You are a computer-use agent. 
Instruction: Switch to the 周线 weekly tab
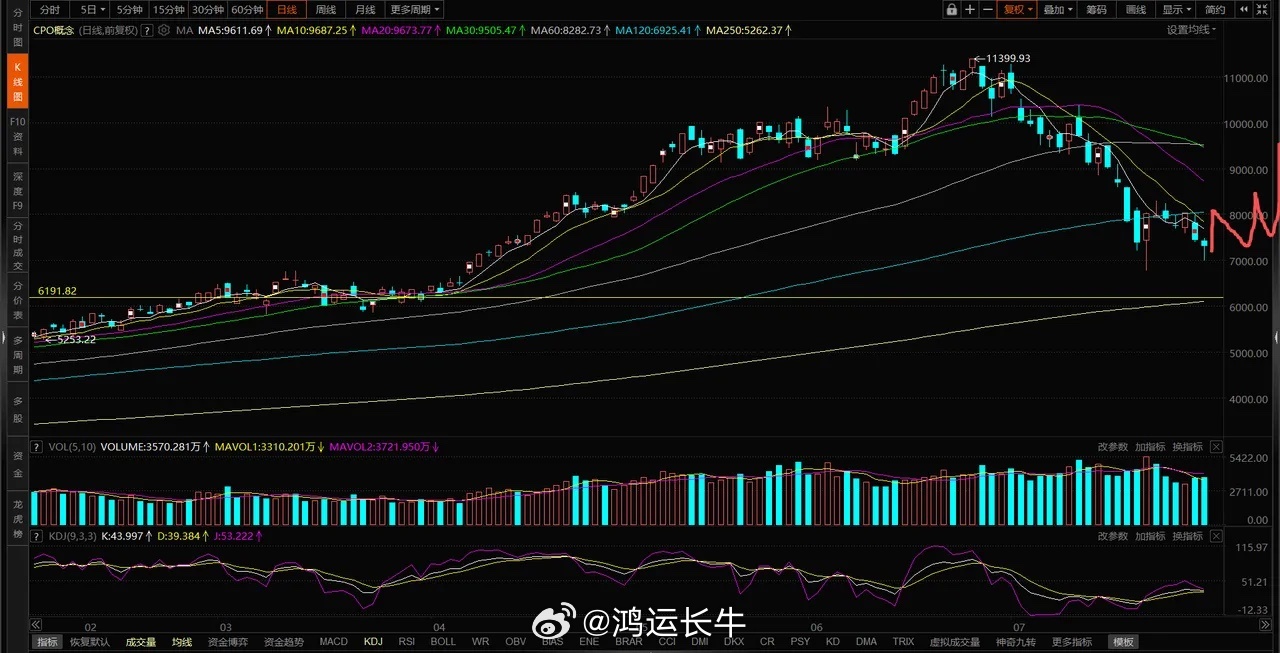tap(326, 10)
